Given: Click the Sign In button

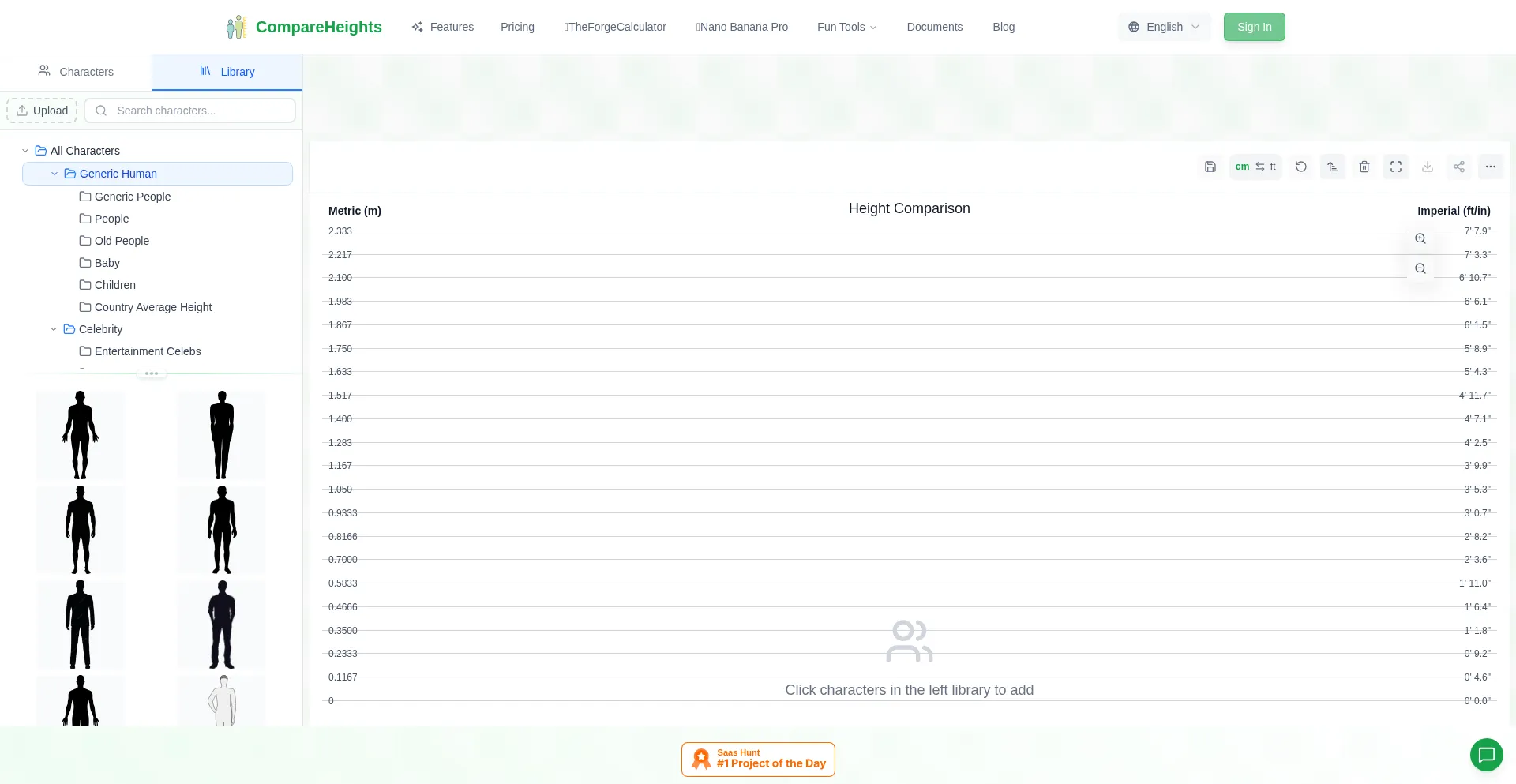Looking at the screenshot, I should click(x=1254, y=26).
